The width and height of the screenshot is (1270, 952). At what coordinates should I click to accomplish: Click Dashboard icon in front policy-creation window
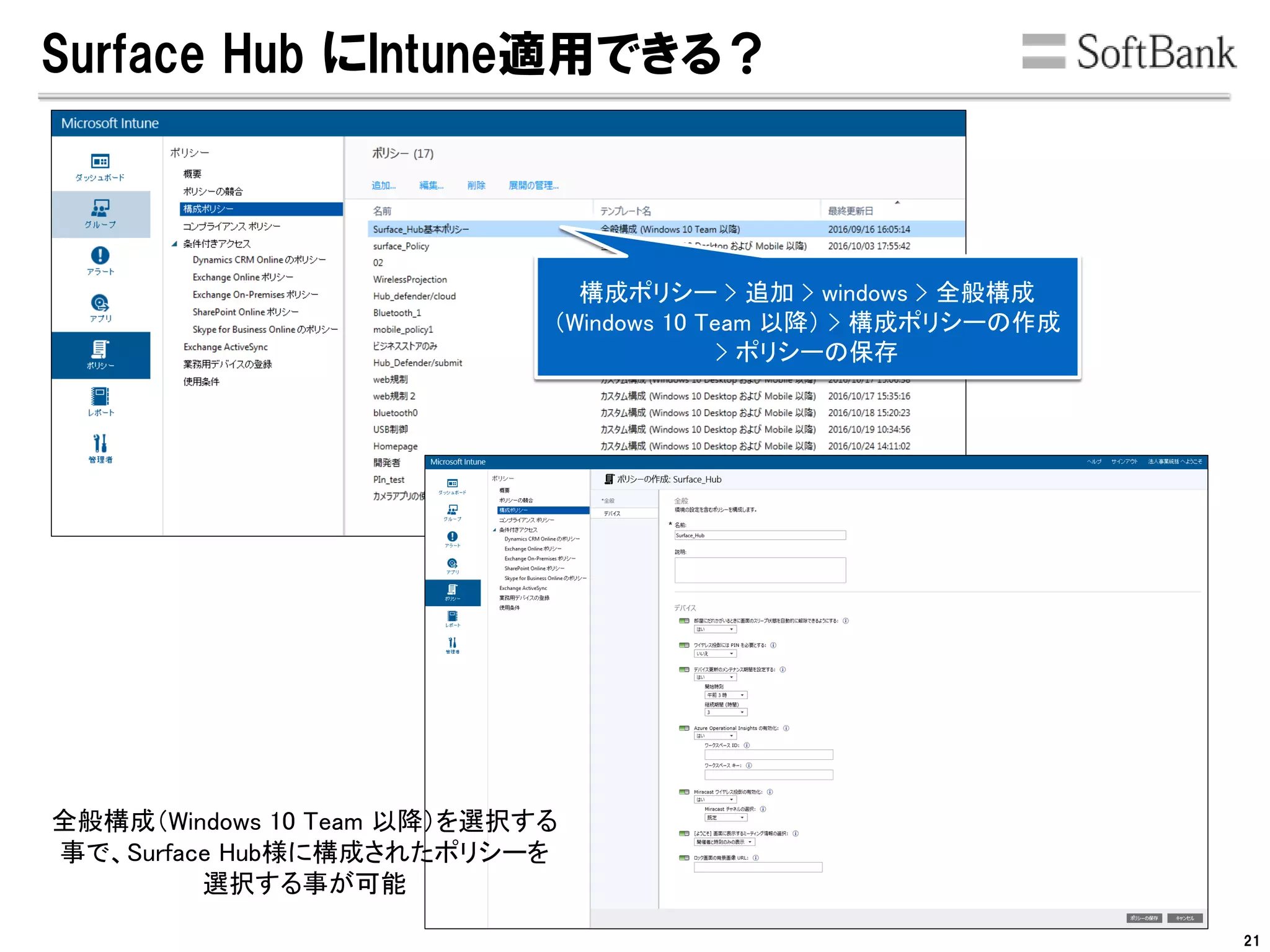pyautogui.click(x=453, y=487)
